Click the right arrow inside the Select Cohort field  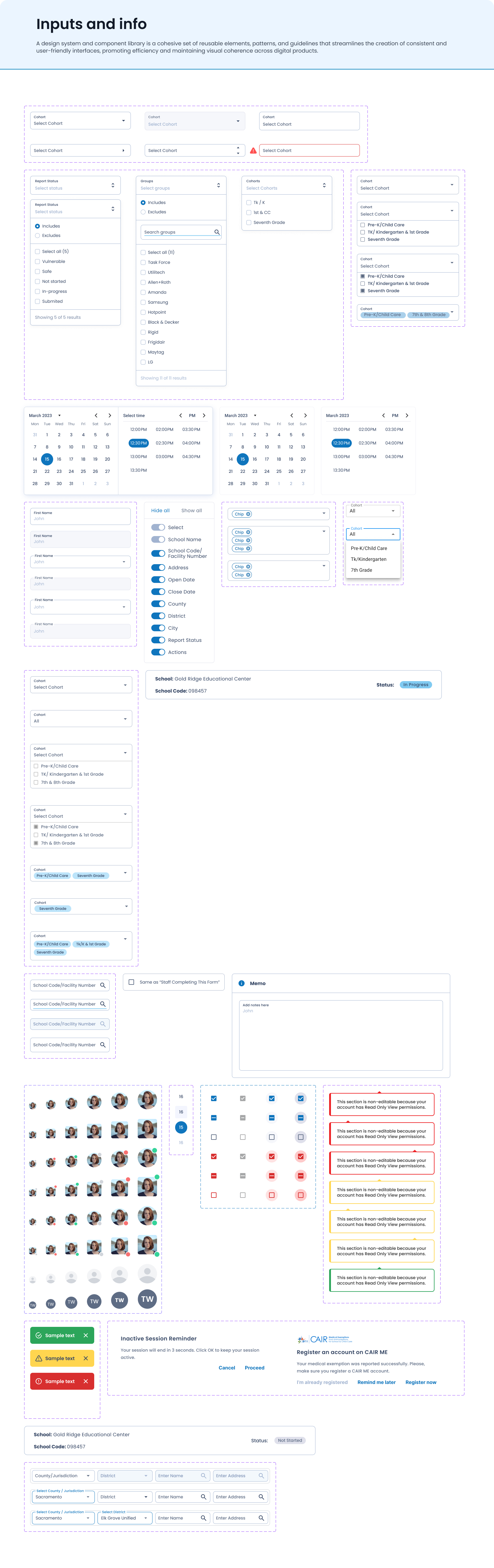tap(123, 150)
